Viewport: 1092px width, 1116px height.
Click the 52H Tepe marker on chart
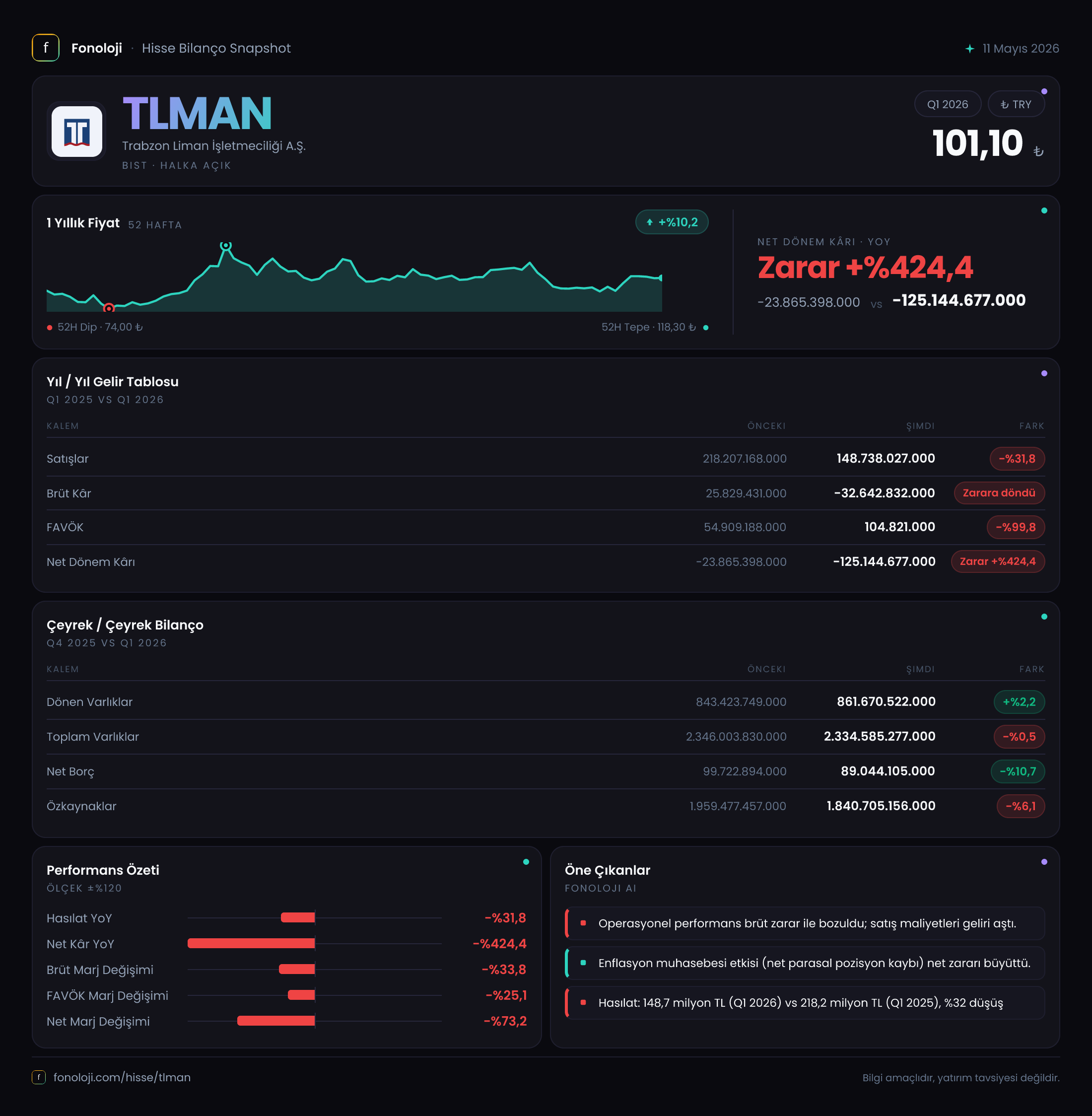[x=226, y=245]
